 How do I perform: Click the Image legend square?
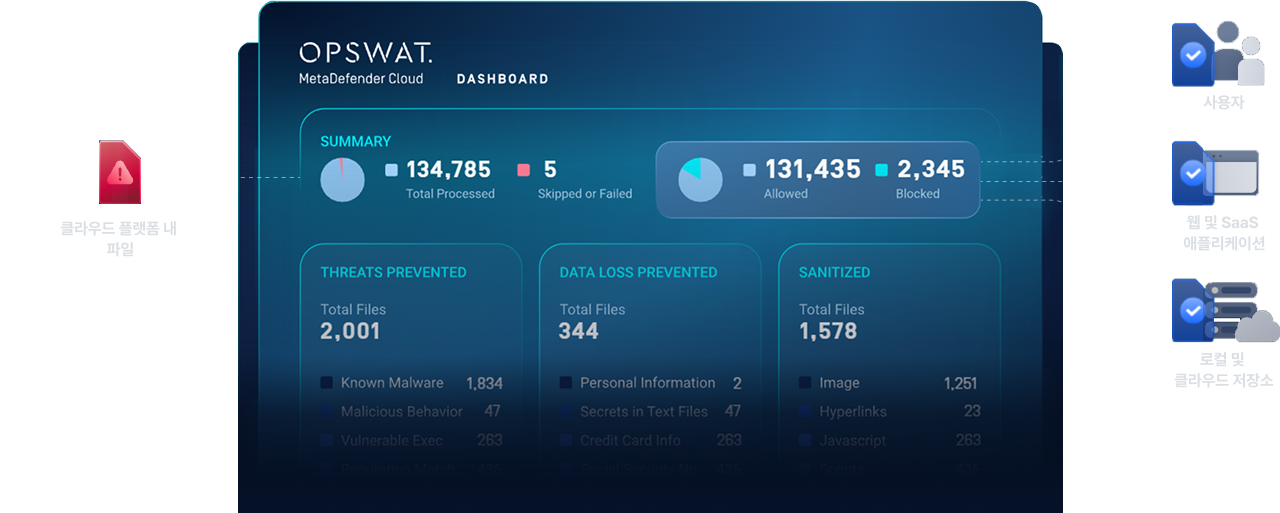(804, 383)
